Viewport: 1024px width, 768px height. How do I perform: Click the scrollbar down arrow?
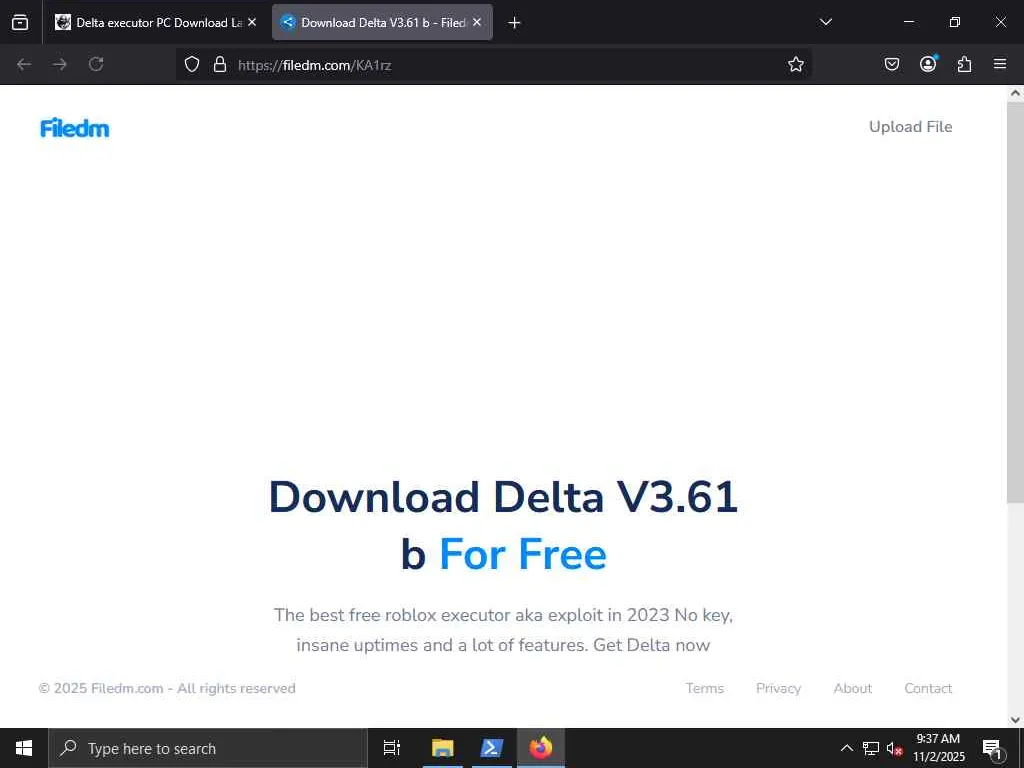point(1015,720)
